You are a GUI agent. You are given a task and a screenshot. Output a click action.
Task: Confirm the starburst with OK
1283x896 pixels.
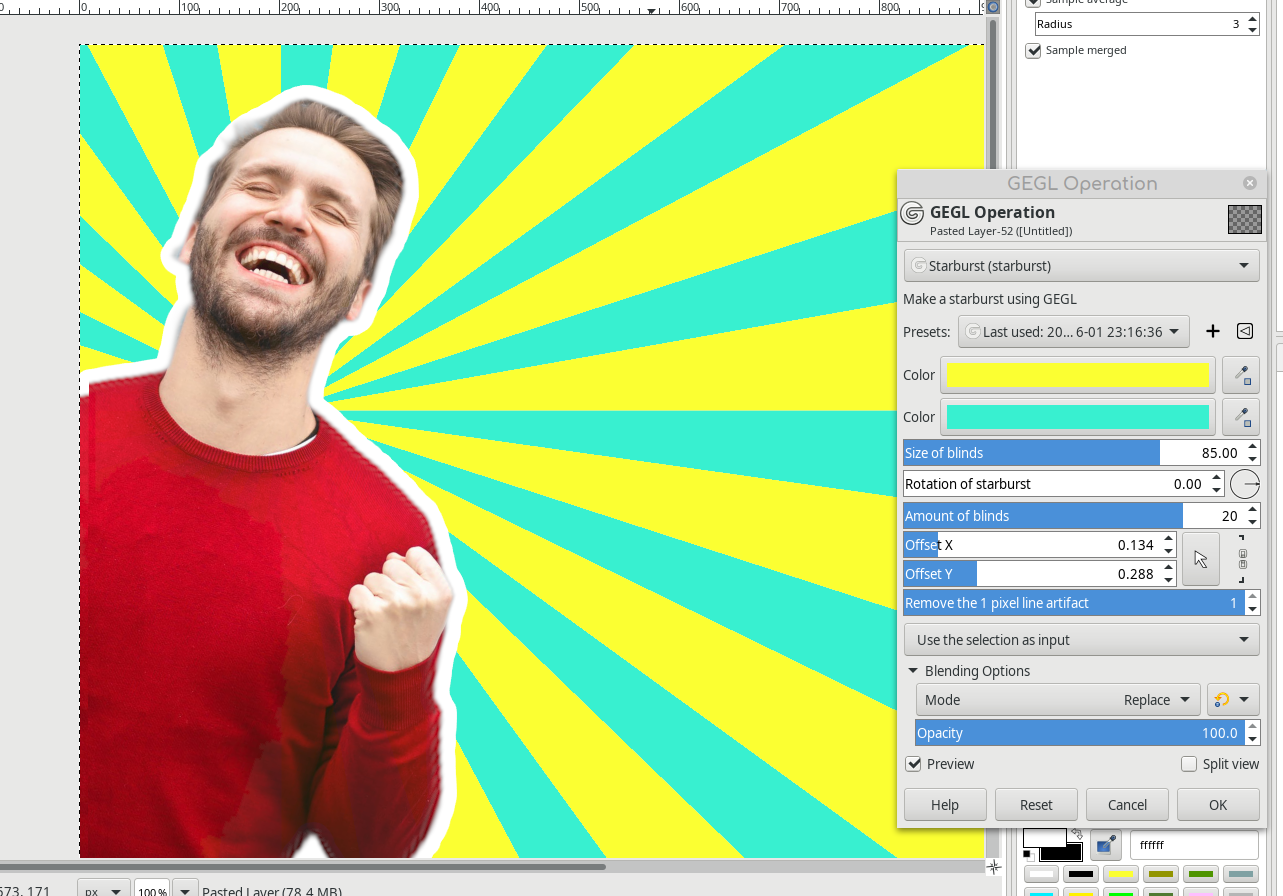[x=1218, y=805]
